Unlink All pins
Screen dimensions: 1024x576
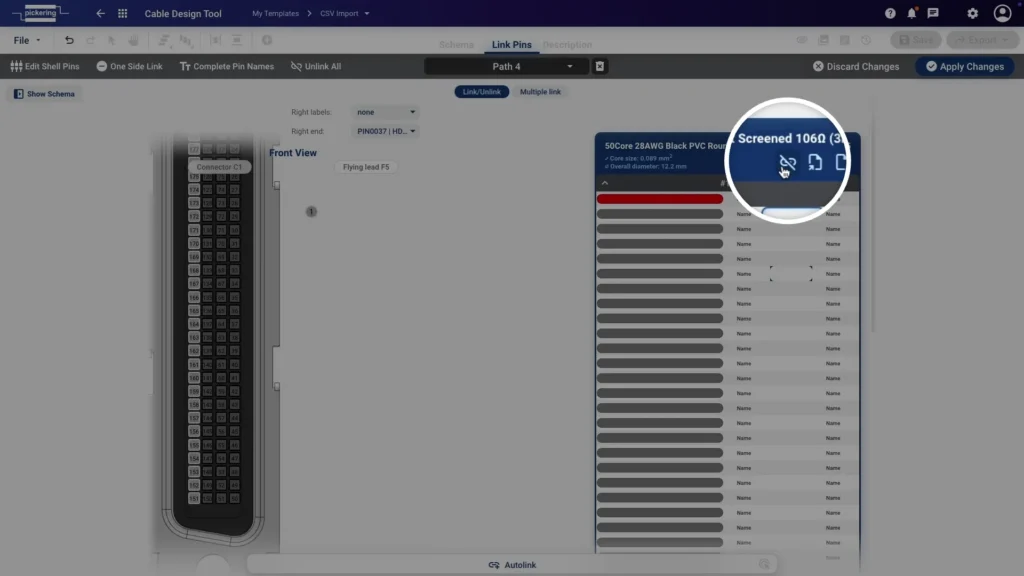click(x=316, y=66)
